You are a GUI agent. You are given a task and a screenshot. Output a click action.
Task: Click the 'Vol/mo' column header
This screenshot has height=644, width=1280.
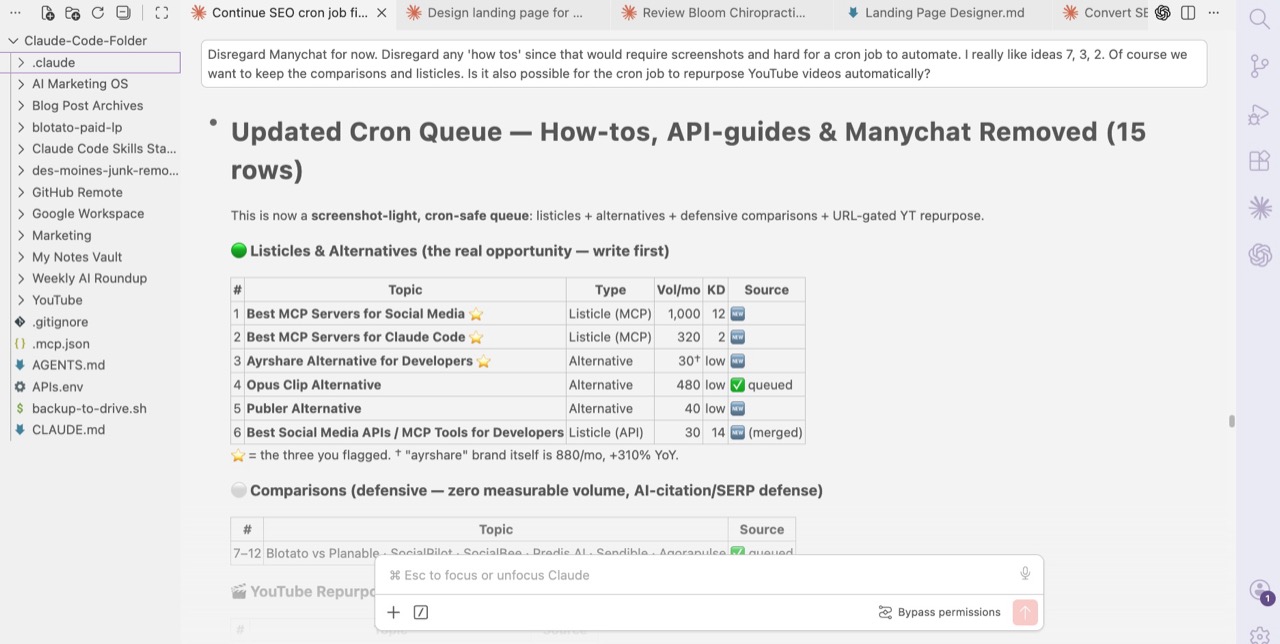tap(679, 290)
